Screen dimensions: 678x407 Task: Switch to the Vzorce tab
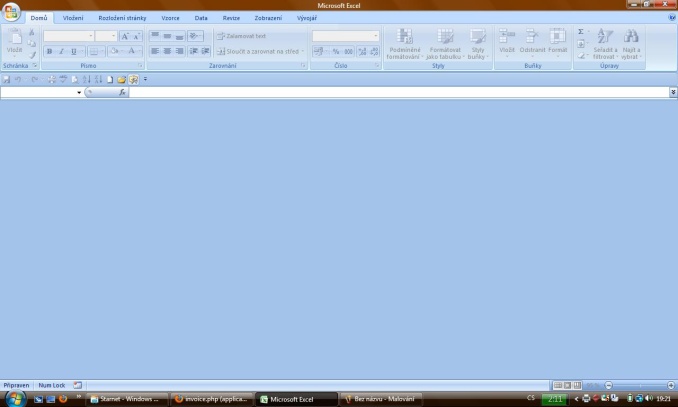(x=170, y=18)
